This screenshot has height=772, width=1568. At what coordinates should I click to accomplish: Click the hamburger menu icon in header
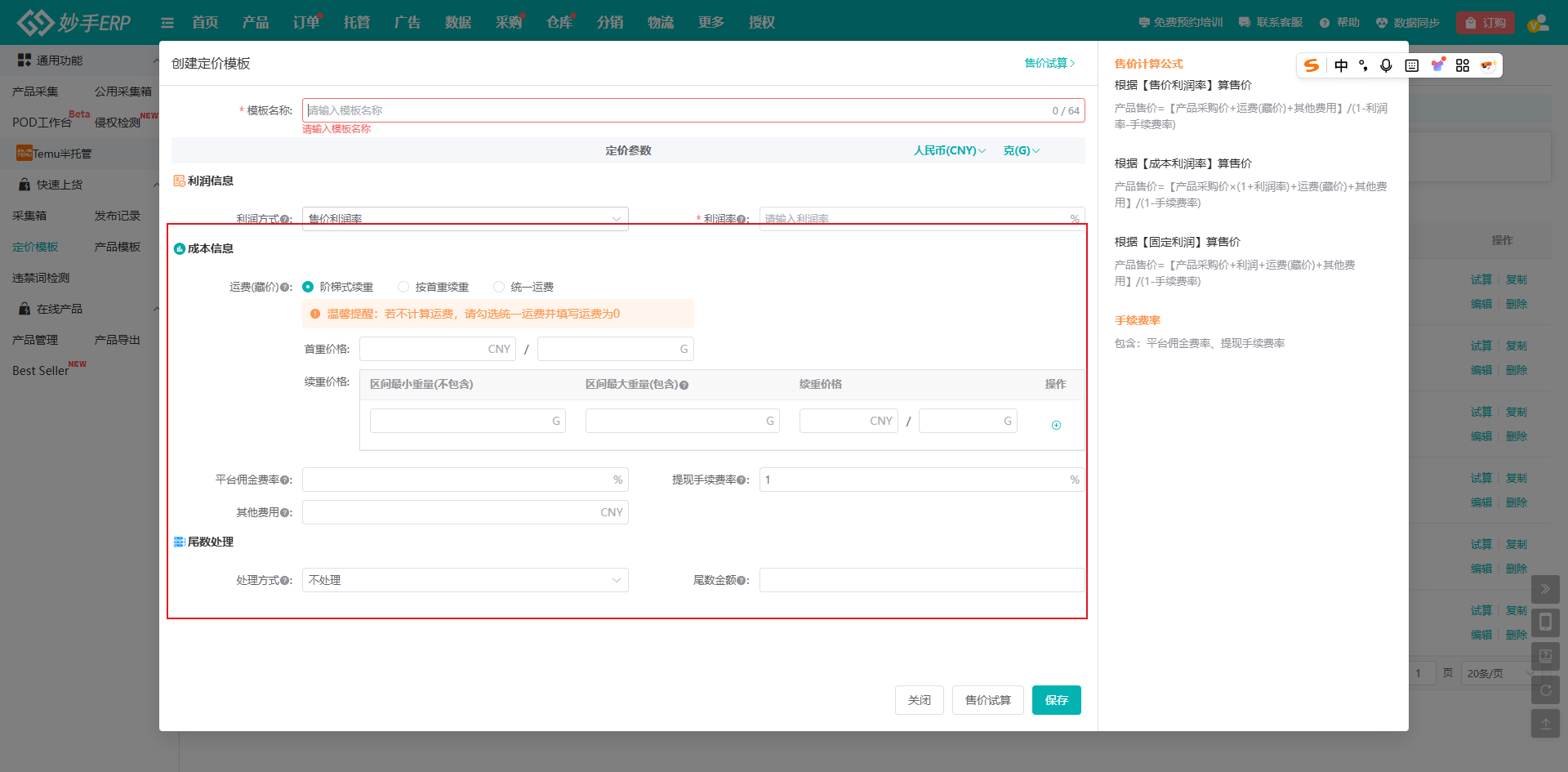pyautogui.click(x=167, y=23)
